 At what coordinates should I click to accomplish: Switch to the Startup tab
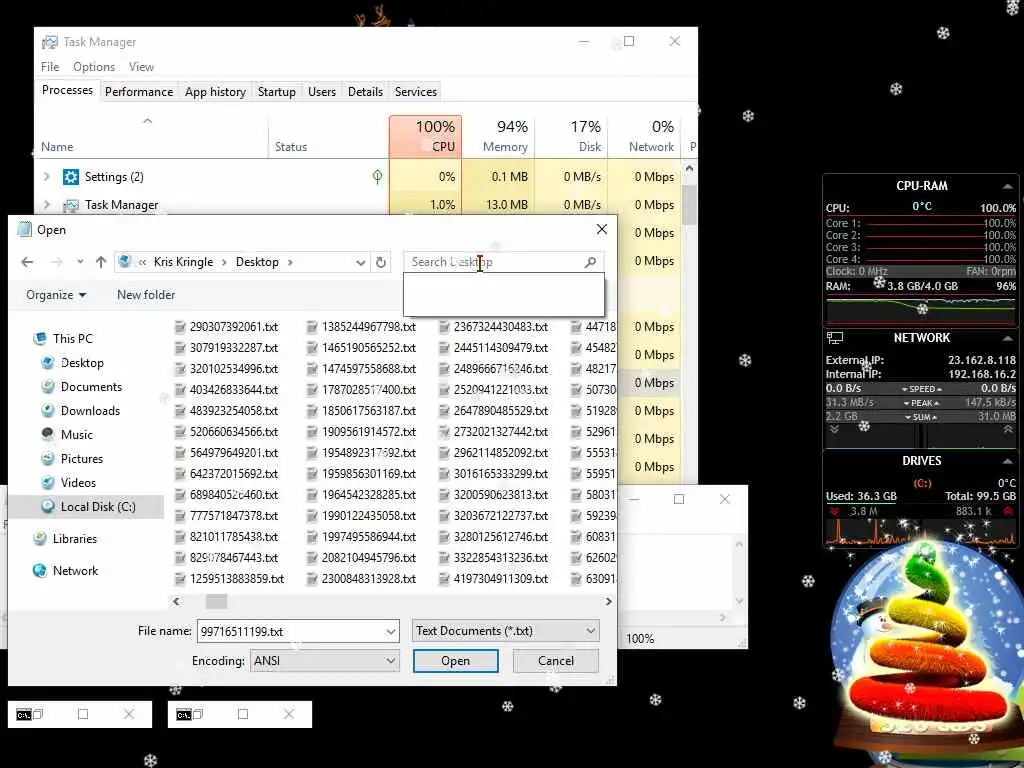(x=276, y=91)
